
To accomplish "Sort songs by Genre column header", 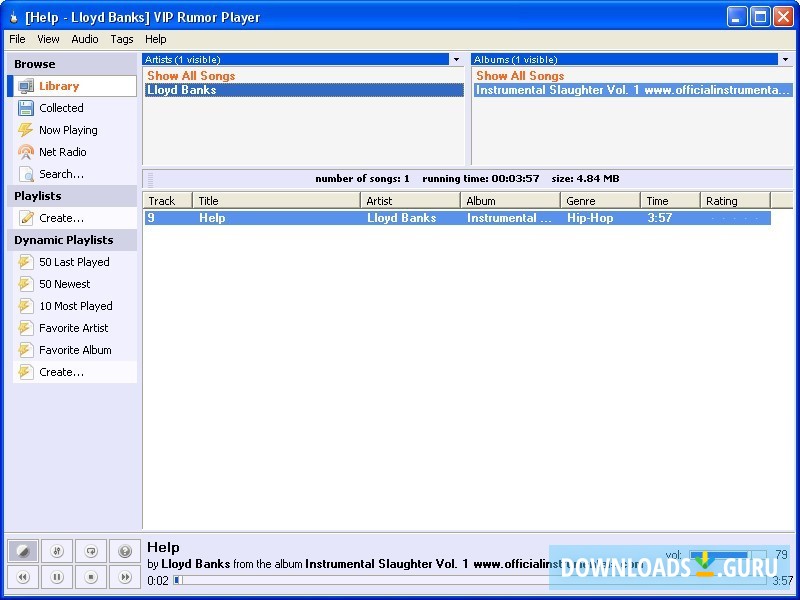I will point(601,201).
